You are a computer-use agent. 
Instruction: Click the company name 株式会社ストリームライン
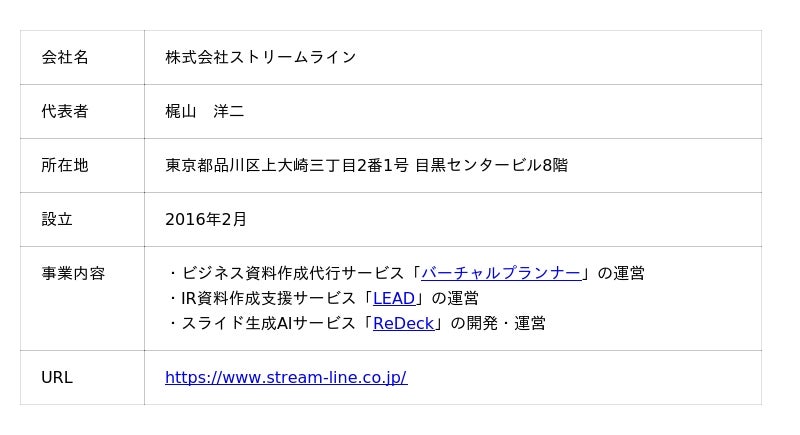pos(260,57)
